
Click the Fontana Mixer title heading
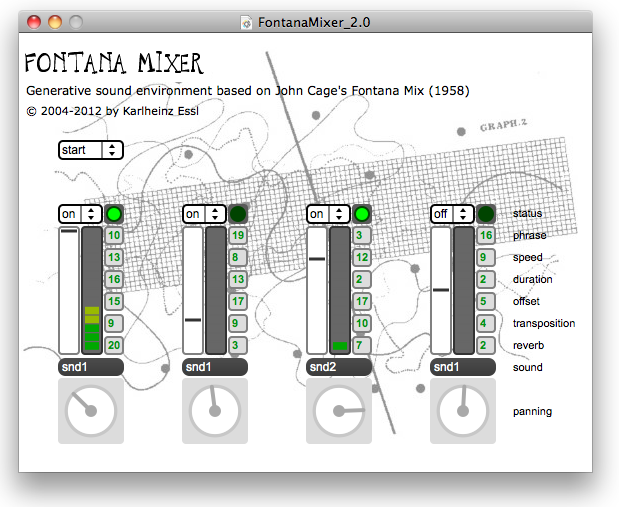pyautogui.click(x=114, y=63)
